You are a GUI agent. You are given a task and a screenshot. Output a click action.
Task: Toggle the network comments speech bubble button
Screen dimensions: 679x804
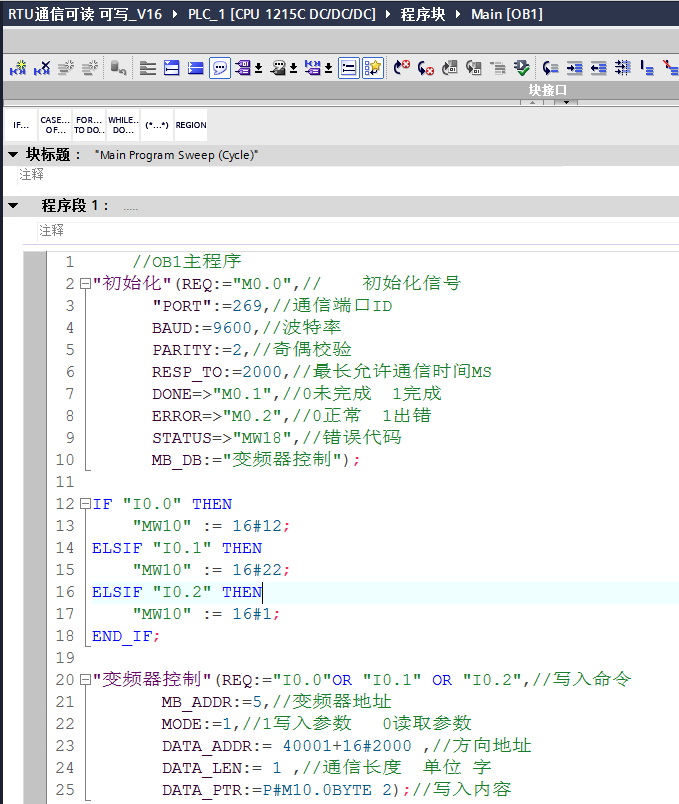coord(220,68)
